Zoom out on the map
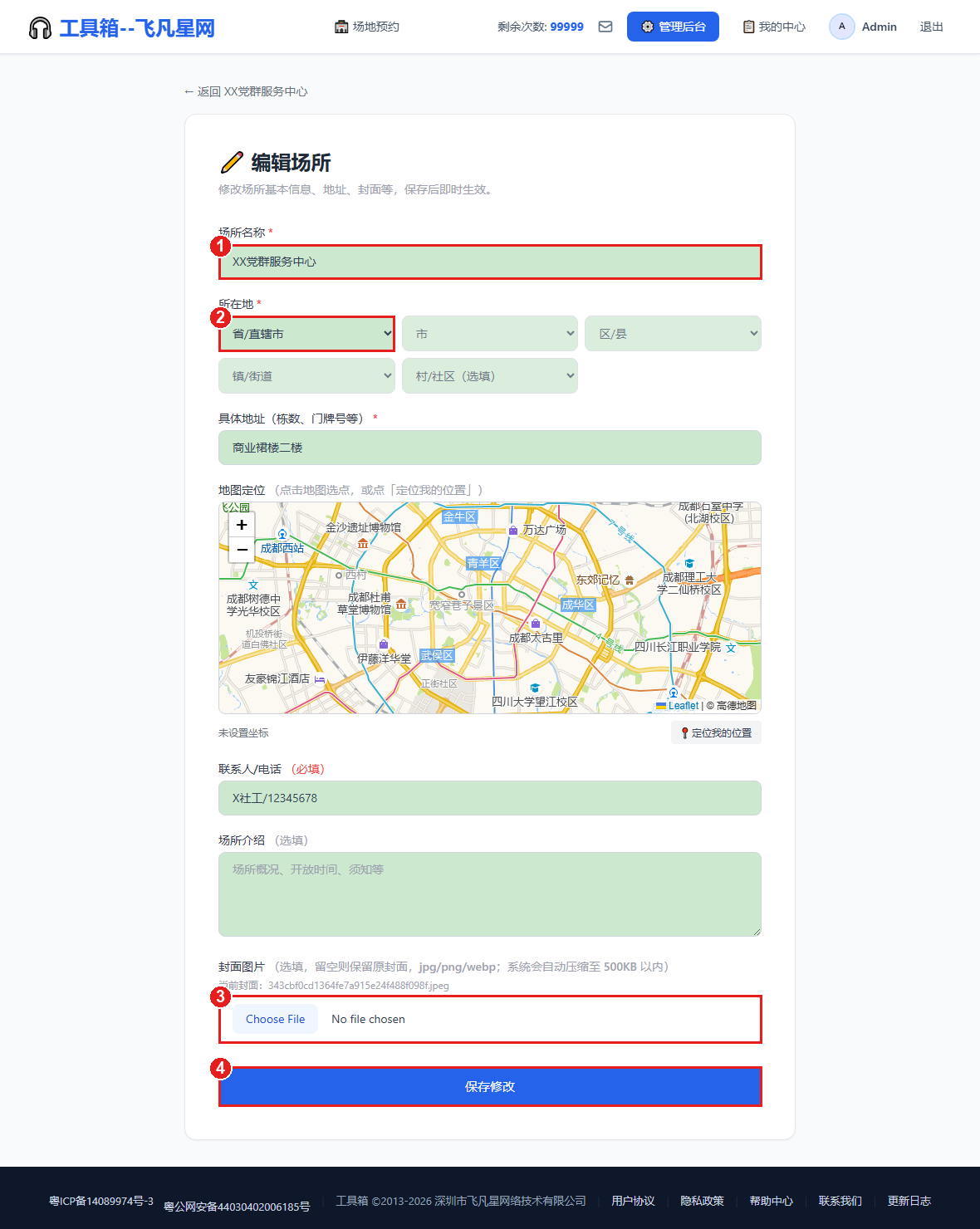980x1229 pixels. click(x=242, y=550)
